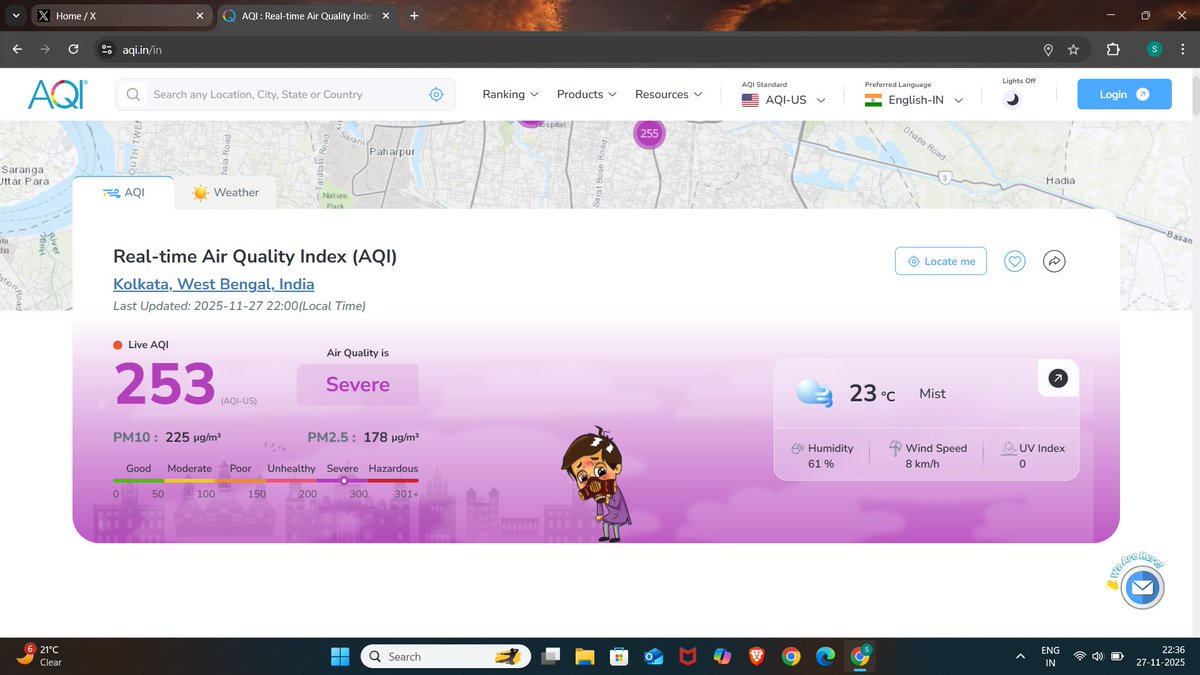Click the Locate me button
The width and height of the screenshot is (1200, 675).
click(941, 261)
